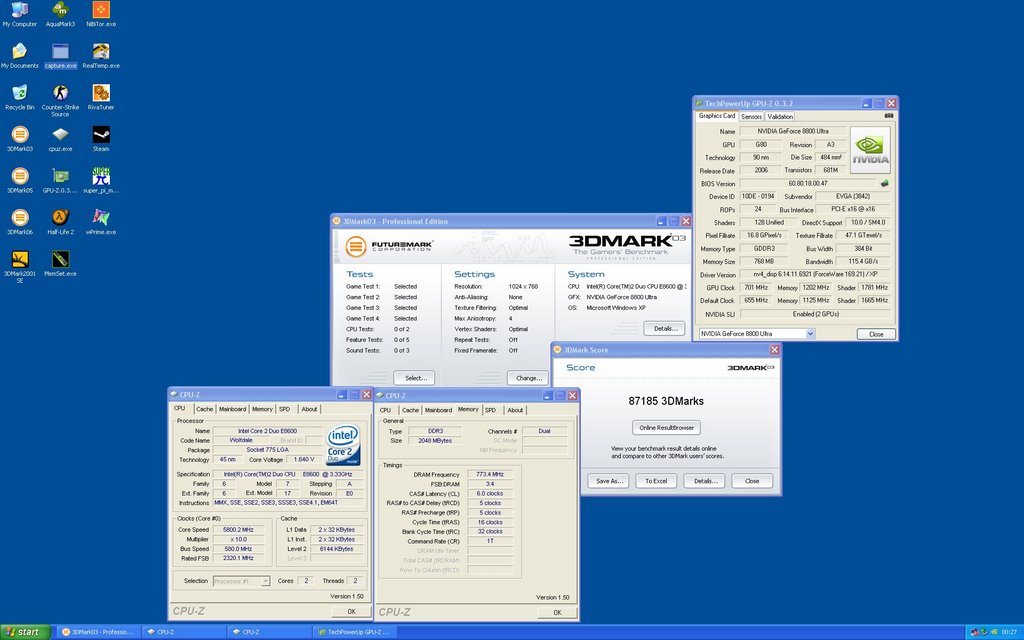
Task: Launch the RivaTuner desktop icon
Action: pos(101,97)
